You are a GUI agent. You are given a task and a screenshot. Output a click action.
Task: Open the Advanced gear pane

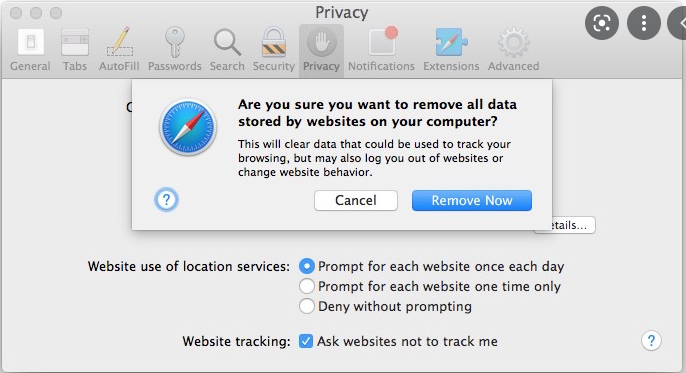514,49
